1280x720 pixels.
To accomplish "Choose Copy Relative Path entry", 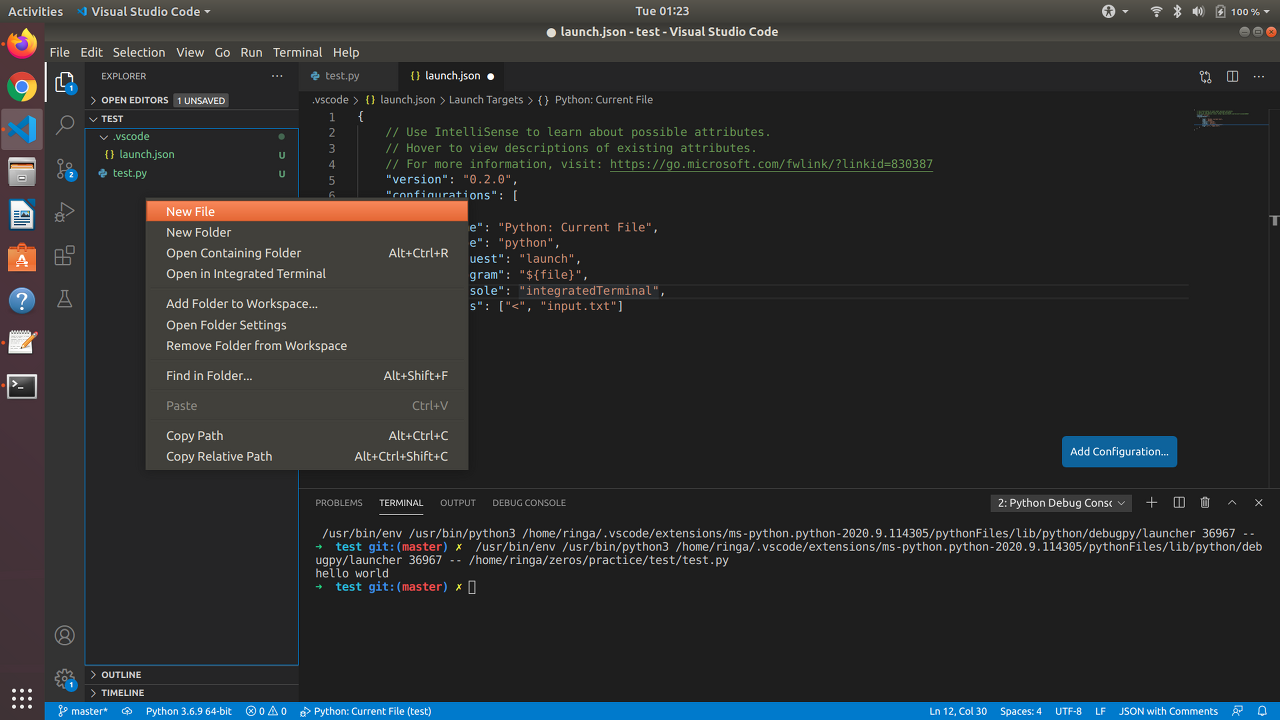I will [307, 456].
